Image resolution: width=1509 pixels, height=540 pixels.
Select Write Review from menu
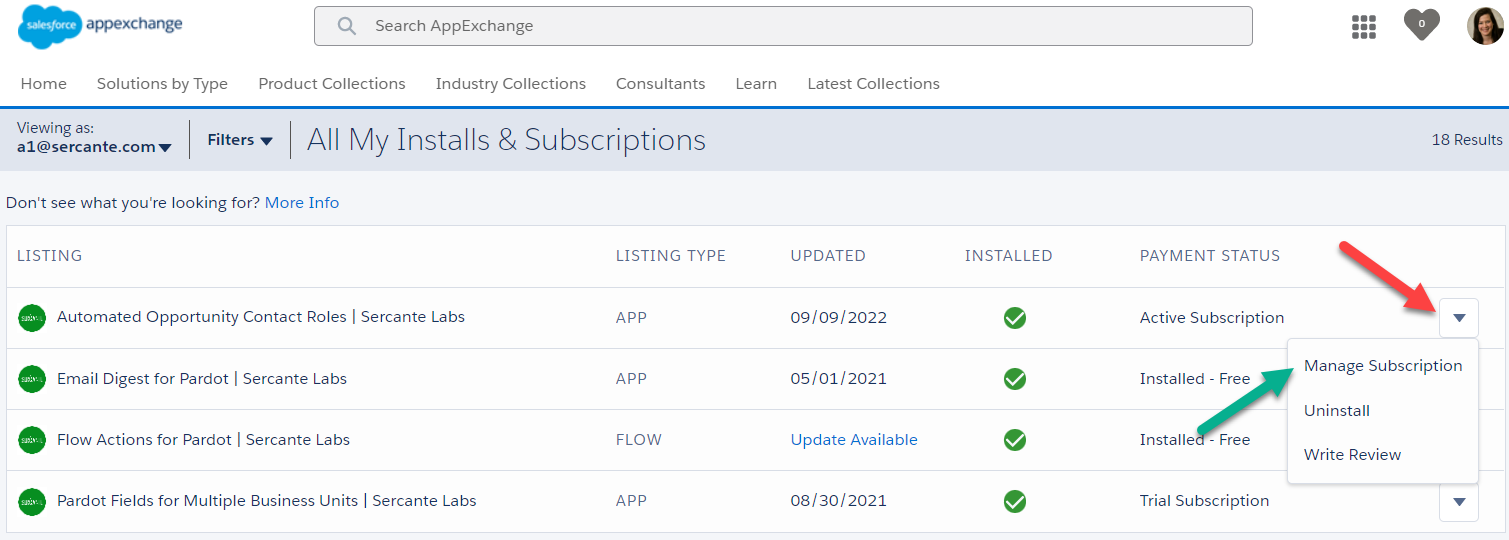1353,455
